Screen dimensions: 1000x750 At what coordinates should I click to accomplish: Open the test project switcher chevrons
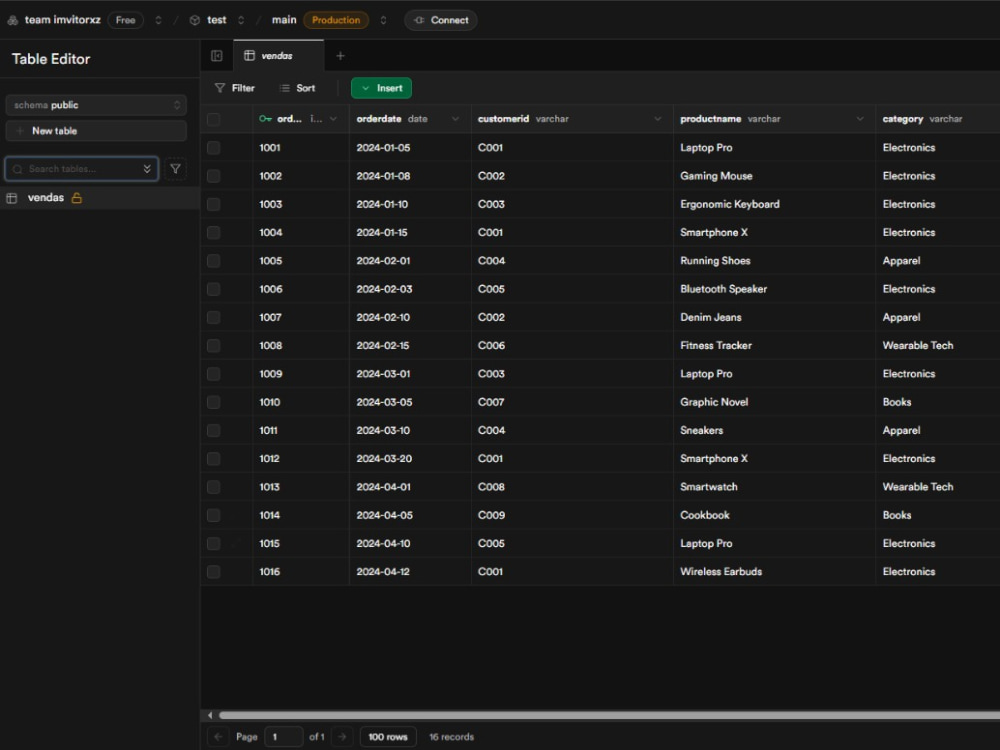pyautogui.click(x=241, y=20)
